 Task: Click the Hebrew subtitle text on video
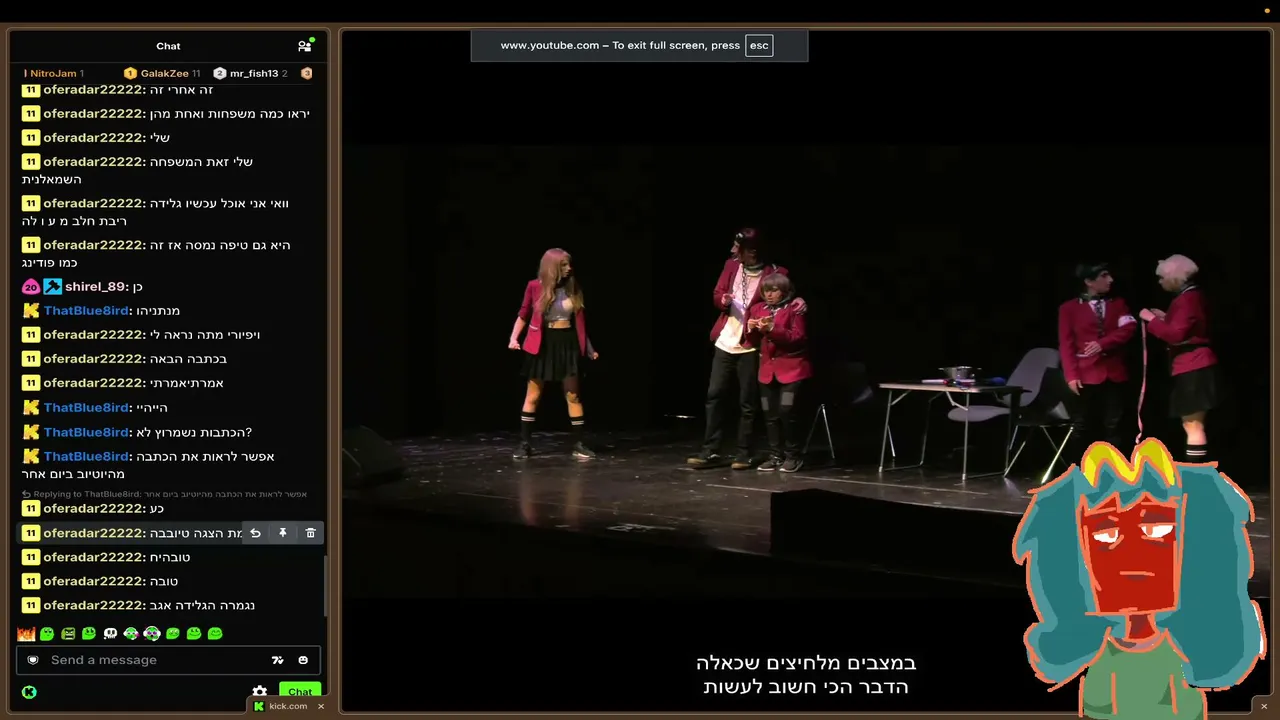click(806, 675)
